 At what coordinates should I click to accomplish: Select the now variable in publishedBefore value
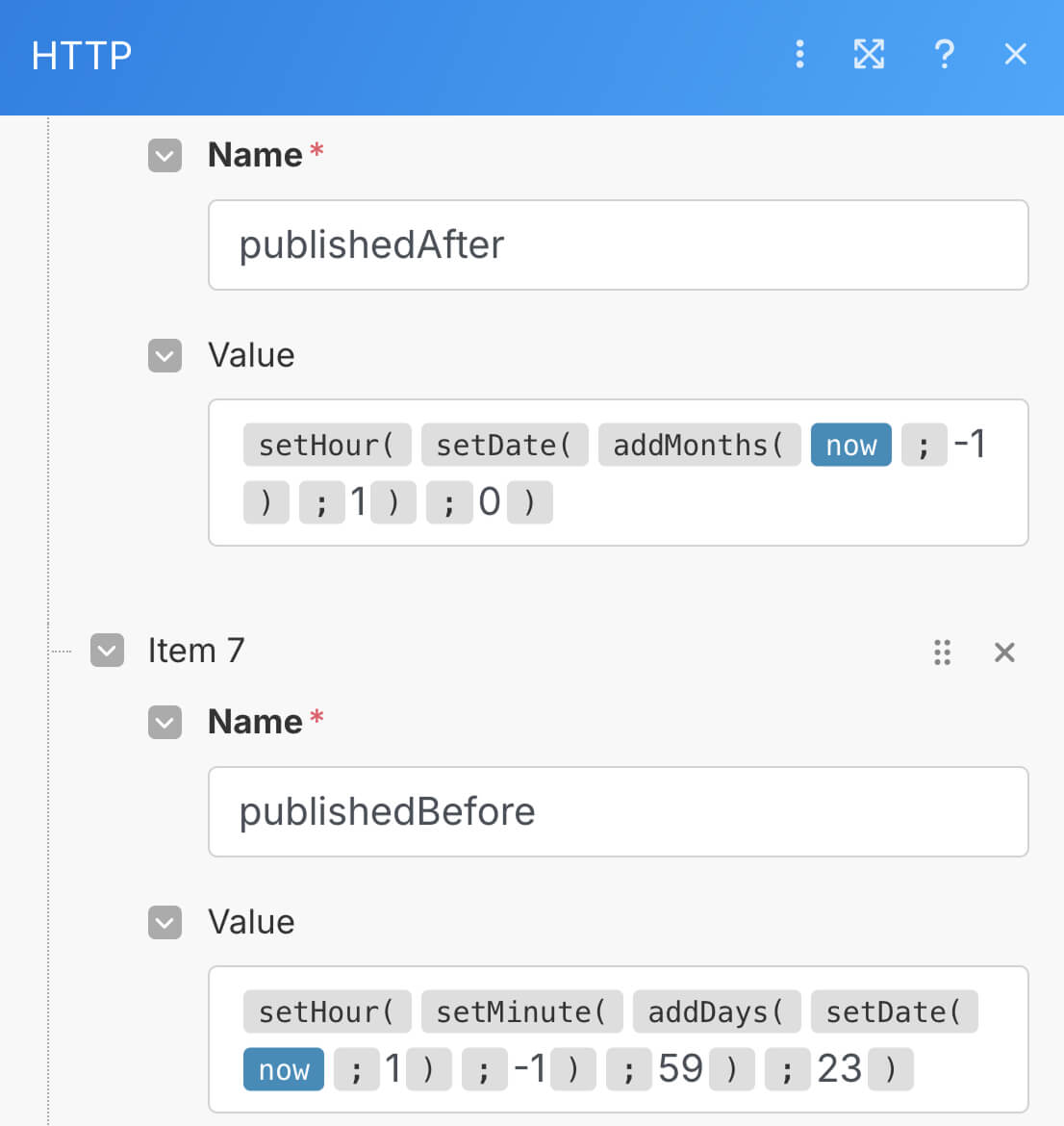click(x=284, y=1069)
